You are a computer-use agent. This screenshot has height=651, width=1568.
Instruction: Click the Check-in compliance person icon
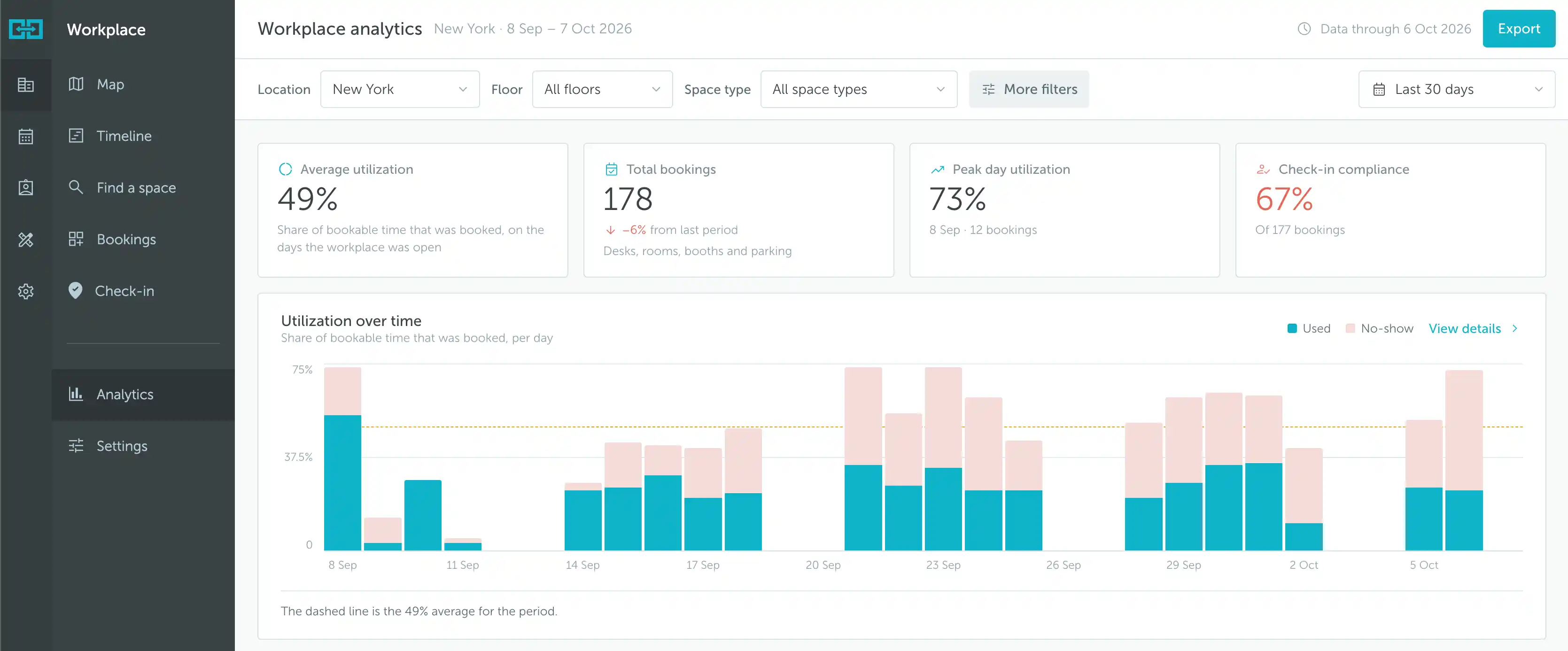(x=1263, y=169)
